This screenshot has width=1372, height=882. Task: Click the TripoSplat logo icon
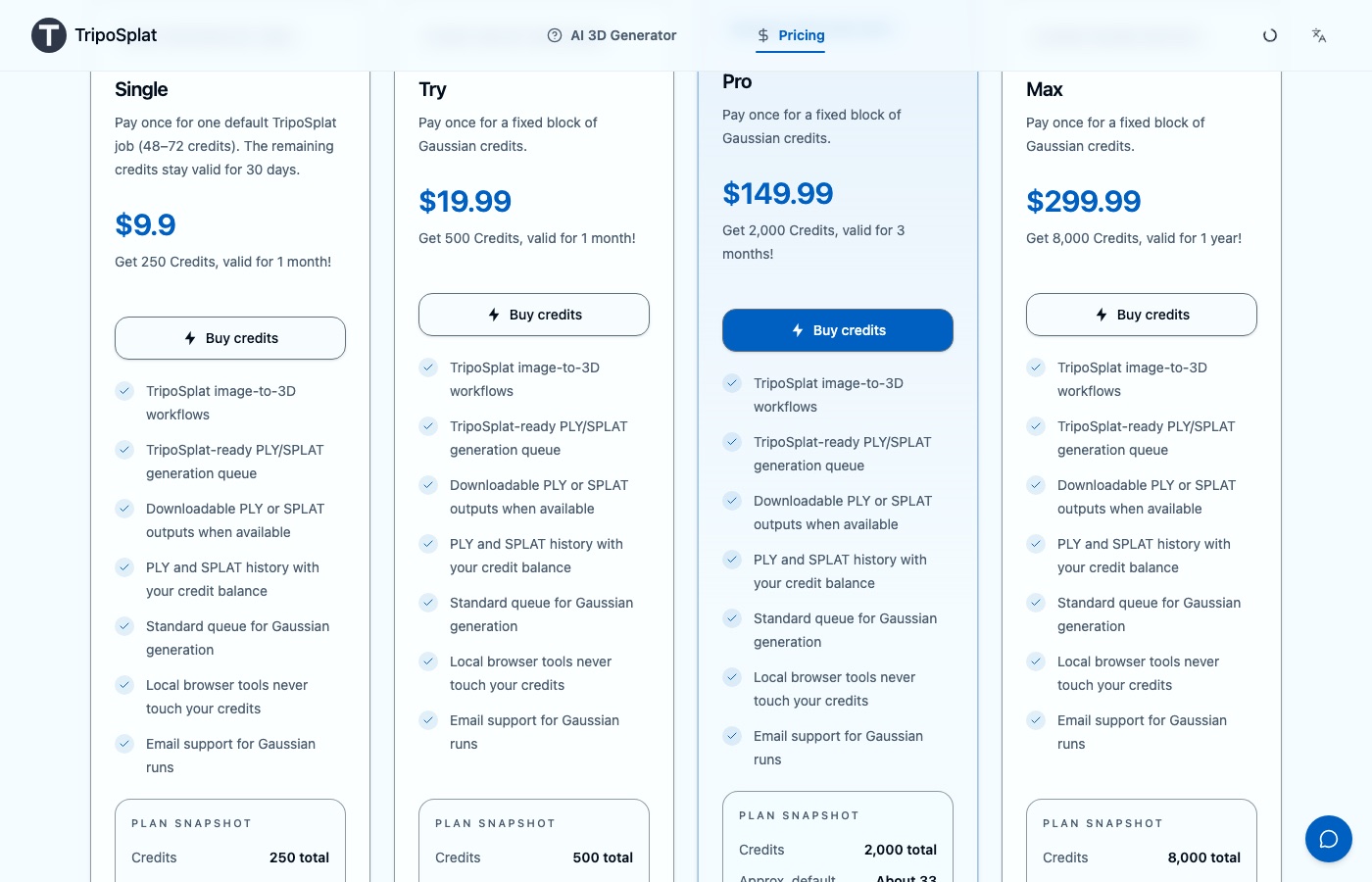click(x=49, y=35)
